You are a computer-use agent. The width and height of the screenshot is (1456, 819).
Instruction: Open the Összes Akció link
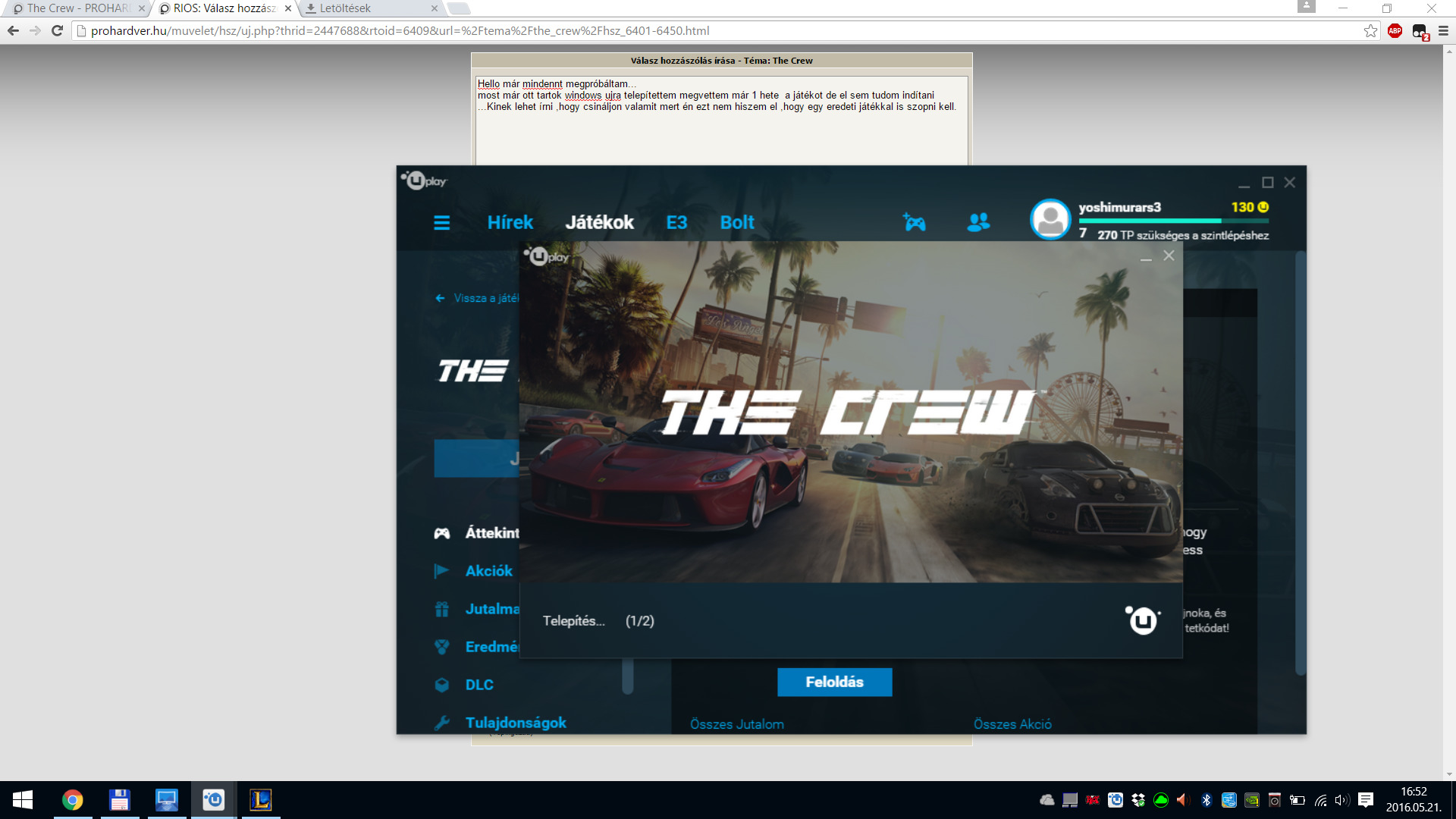click(x=1012, y=724)
